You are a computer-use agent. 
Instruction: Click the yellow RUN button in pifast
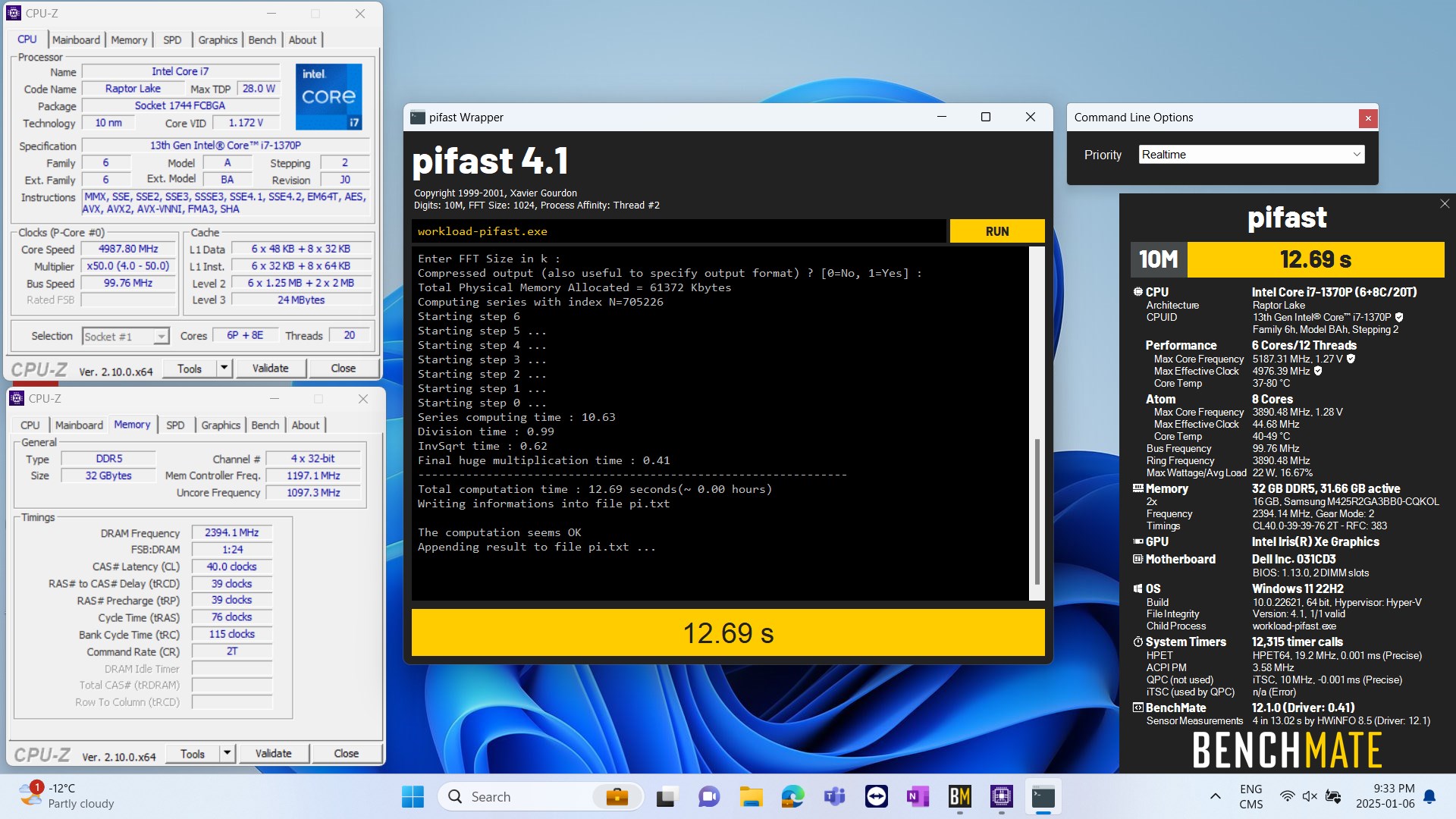coord(997,231)
